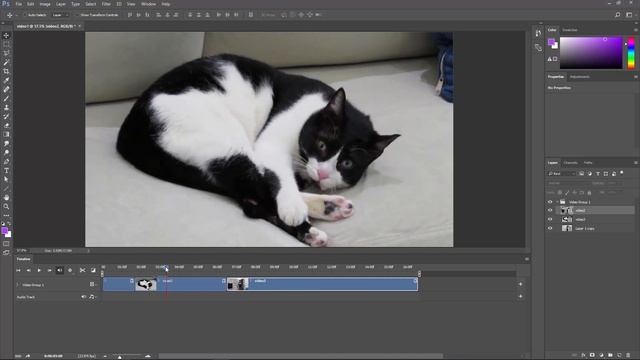Click the Quick Mask mode icon
Viewport: 640px width, 360px height.
pyautogui.click(x=6, y=244)
